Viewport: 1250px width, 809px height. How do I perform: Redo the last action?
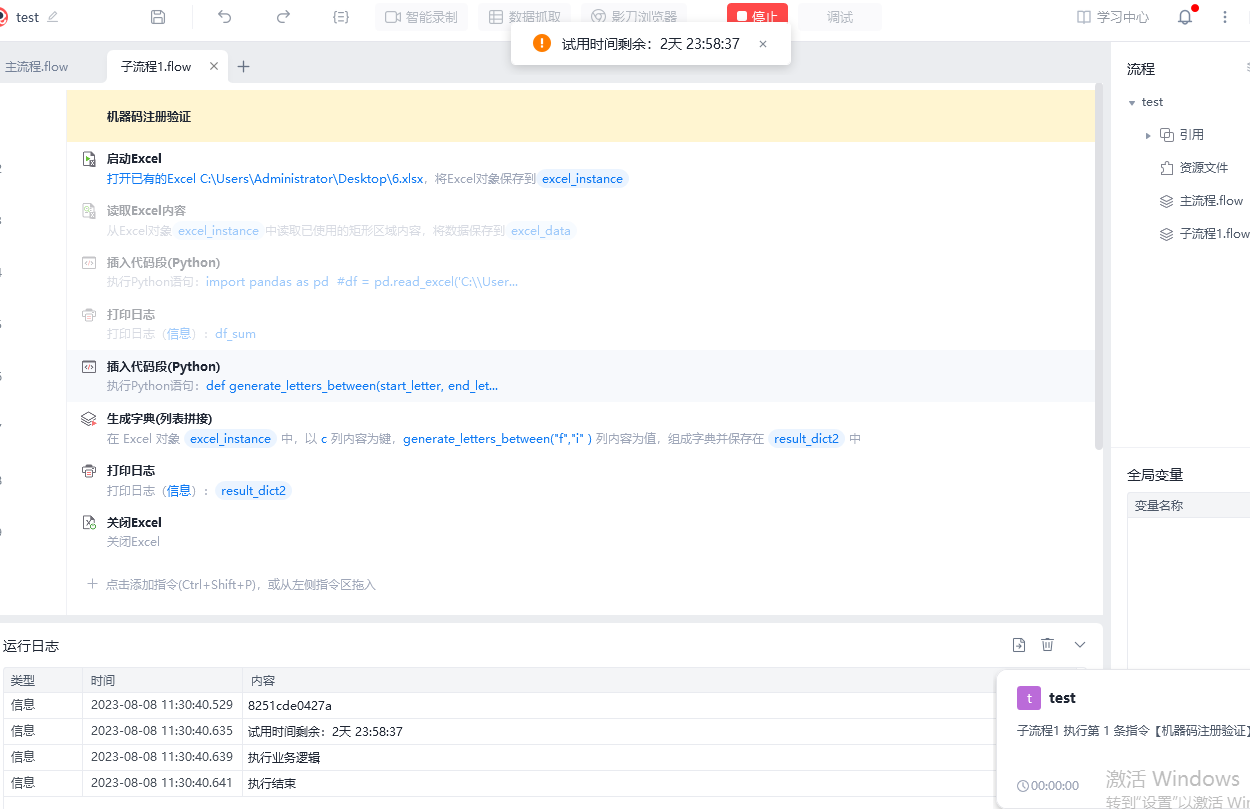283,17
